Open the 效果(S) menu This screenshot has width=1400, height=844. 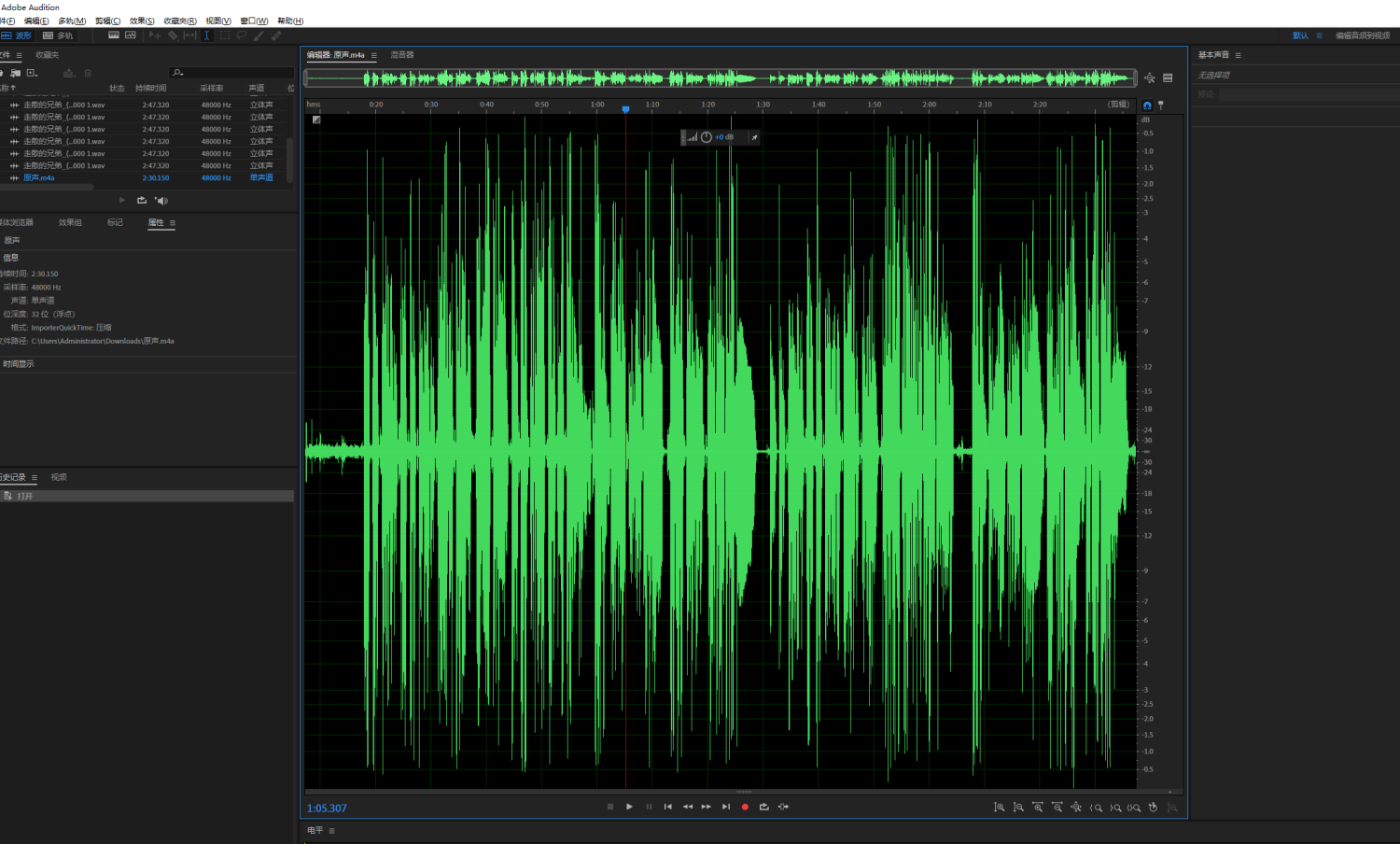click(142, 21)
